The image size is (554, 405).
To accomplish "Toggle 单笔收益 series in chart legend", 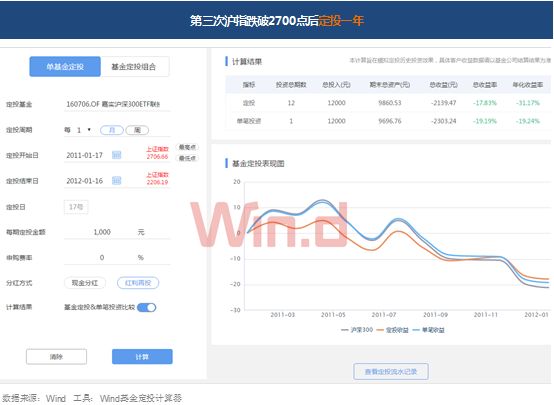I will (x=428, y=330).
